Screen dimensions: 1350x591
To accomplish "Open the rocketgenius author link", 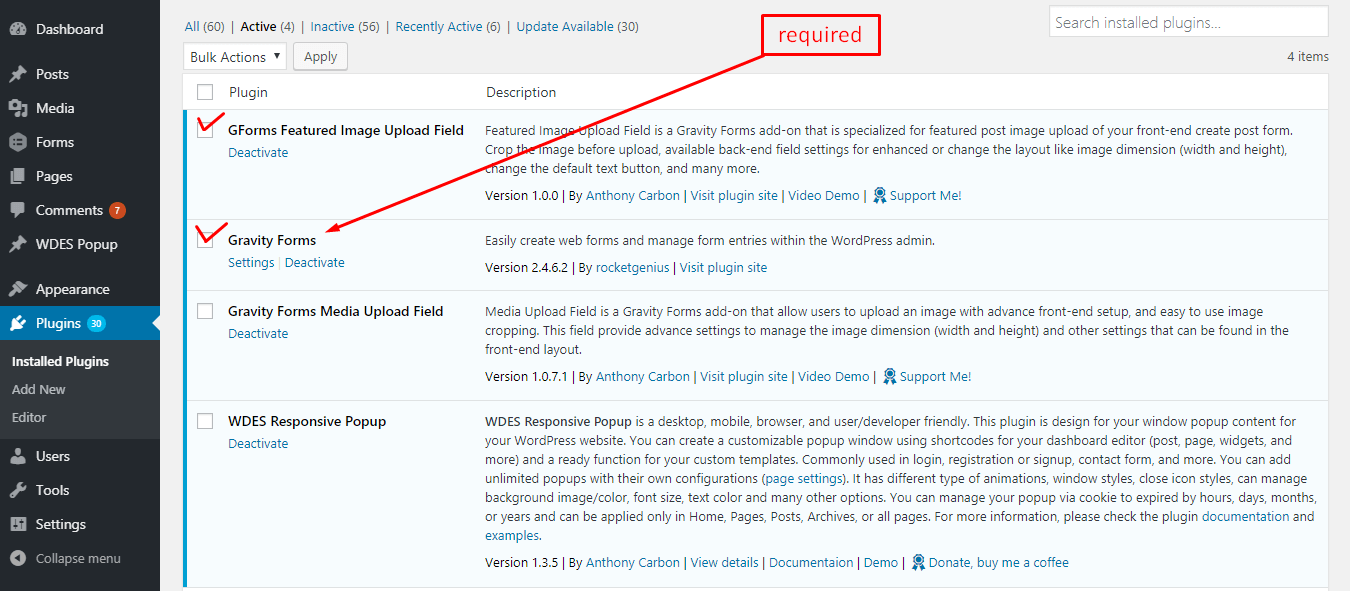I will [633, 268].
